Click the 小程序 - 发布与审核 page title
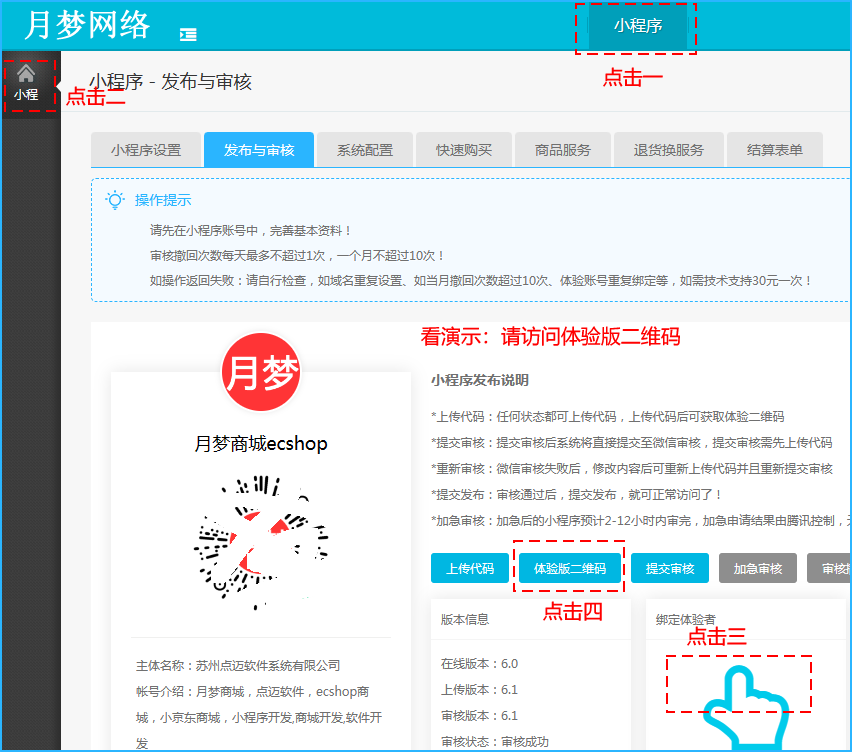The image size is (852, 752). click(x=170, y=82)
